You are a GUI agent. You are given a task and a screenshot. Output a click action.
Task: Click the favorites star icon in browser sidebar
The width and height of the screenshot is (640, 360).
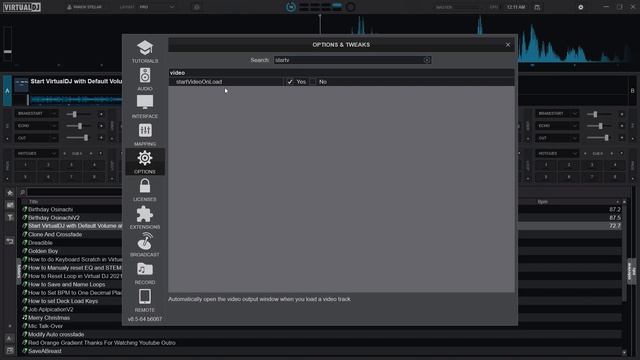point(10,193)
